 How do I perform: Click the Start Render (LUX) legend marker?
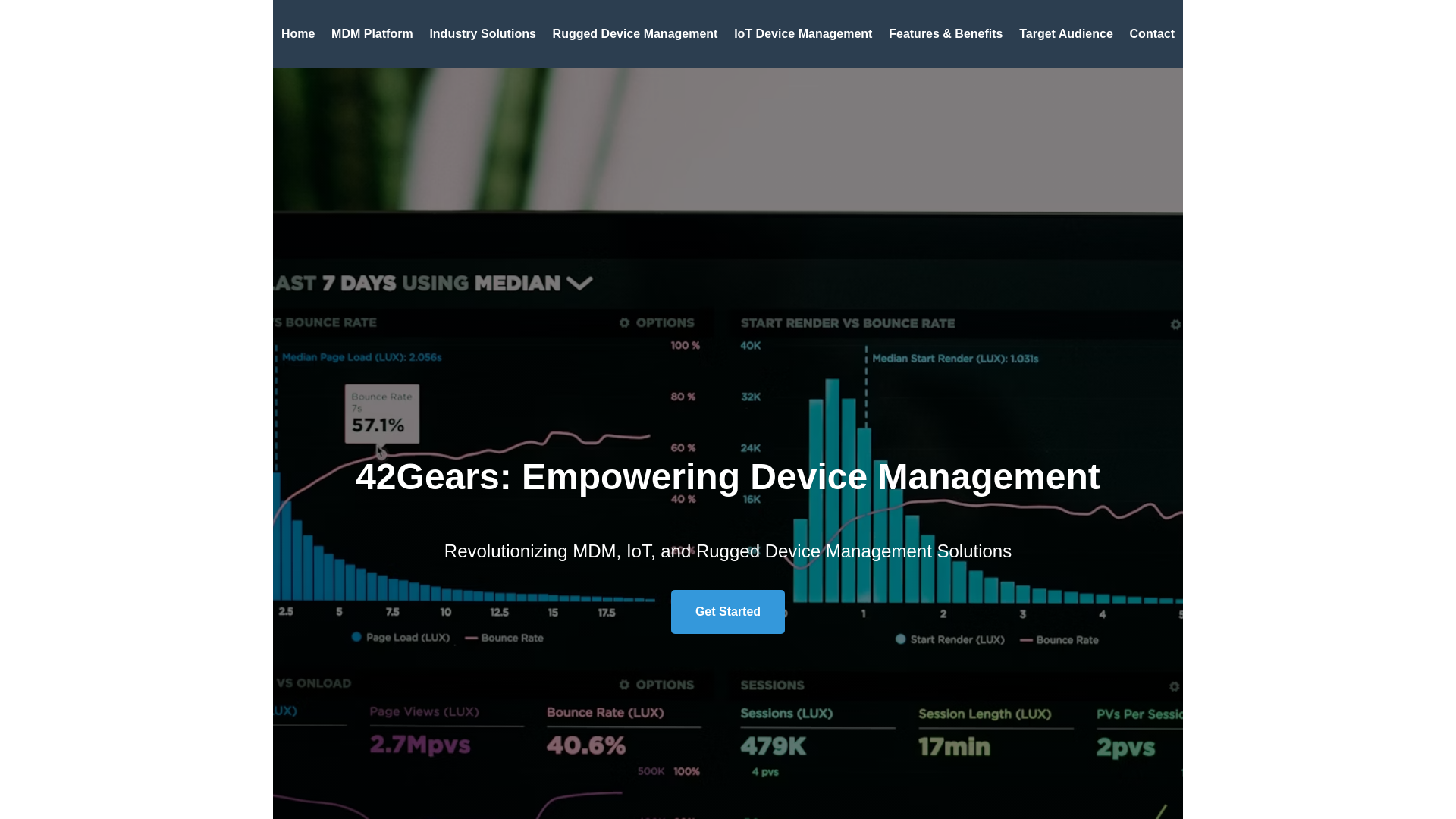click(900, 639)
